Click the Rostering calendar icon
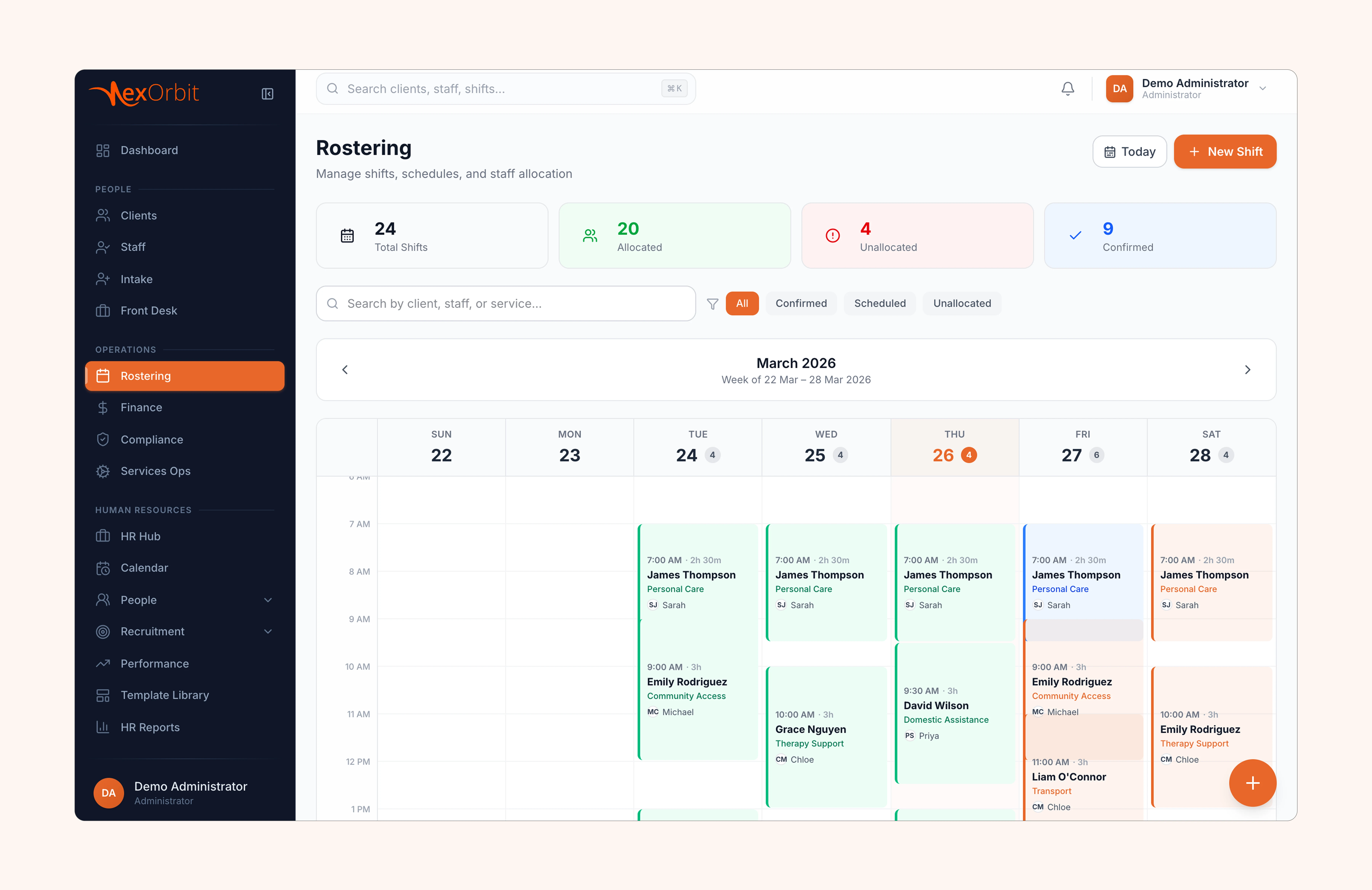 (103, 376)
